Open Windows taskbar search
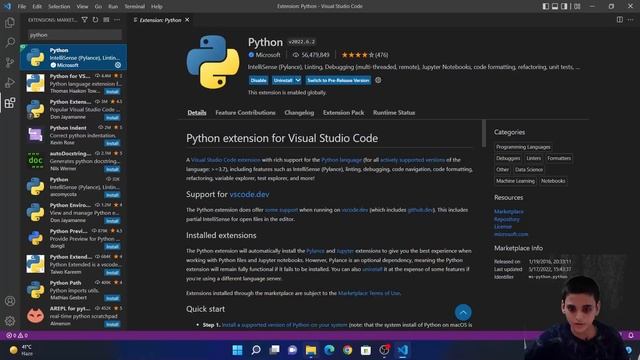This screenshot has width=640, height=360. coord(256,350)
